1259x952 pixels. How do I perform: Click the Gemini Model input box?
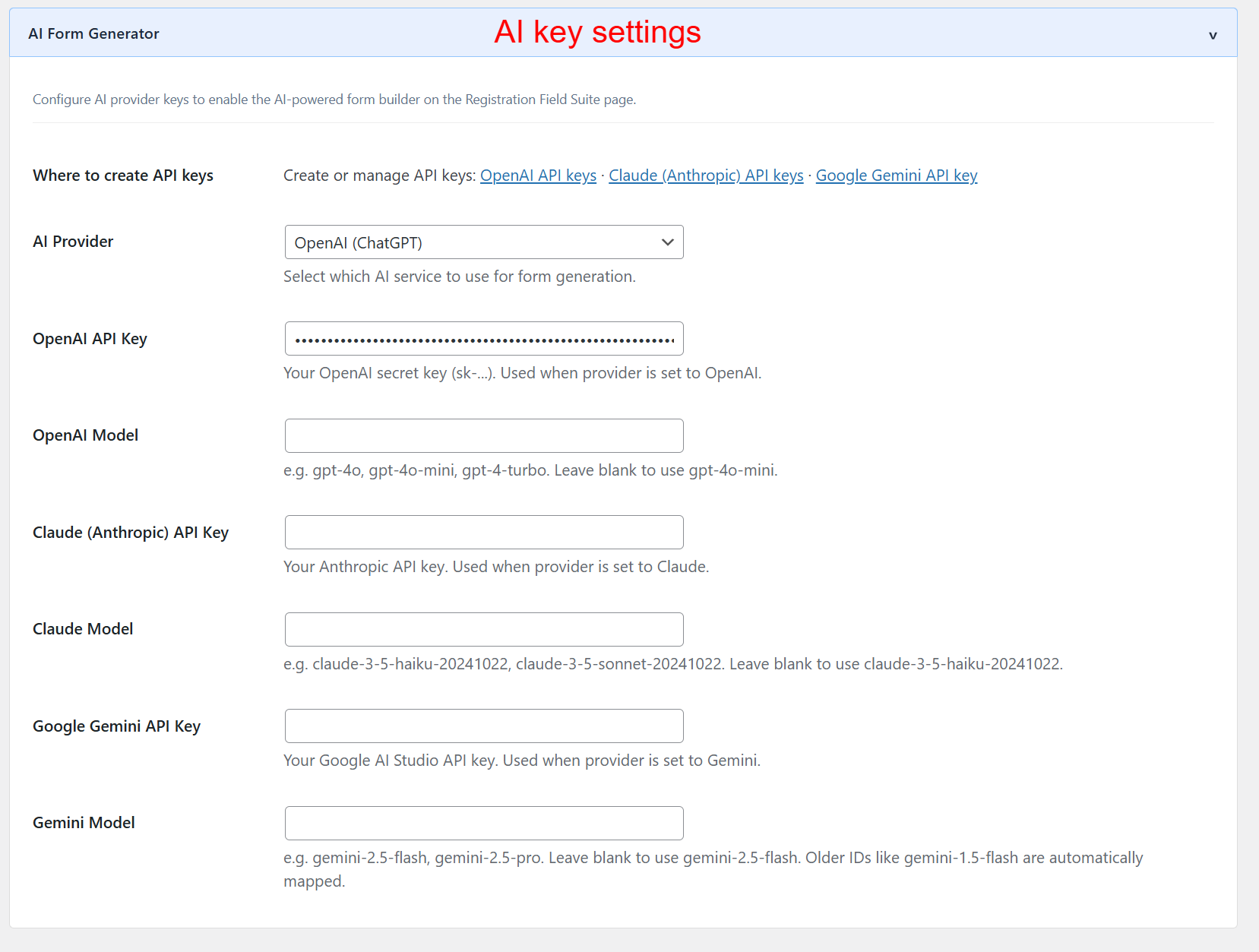pos(483,823)
